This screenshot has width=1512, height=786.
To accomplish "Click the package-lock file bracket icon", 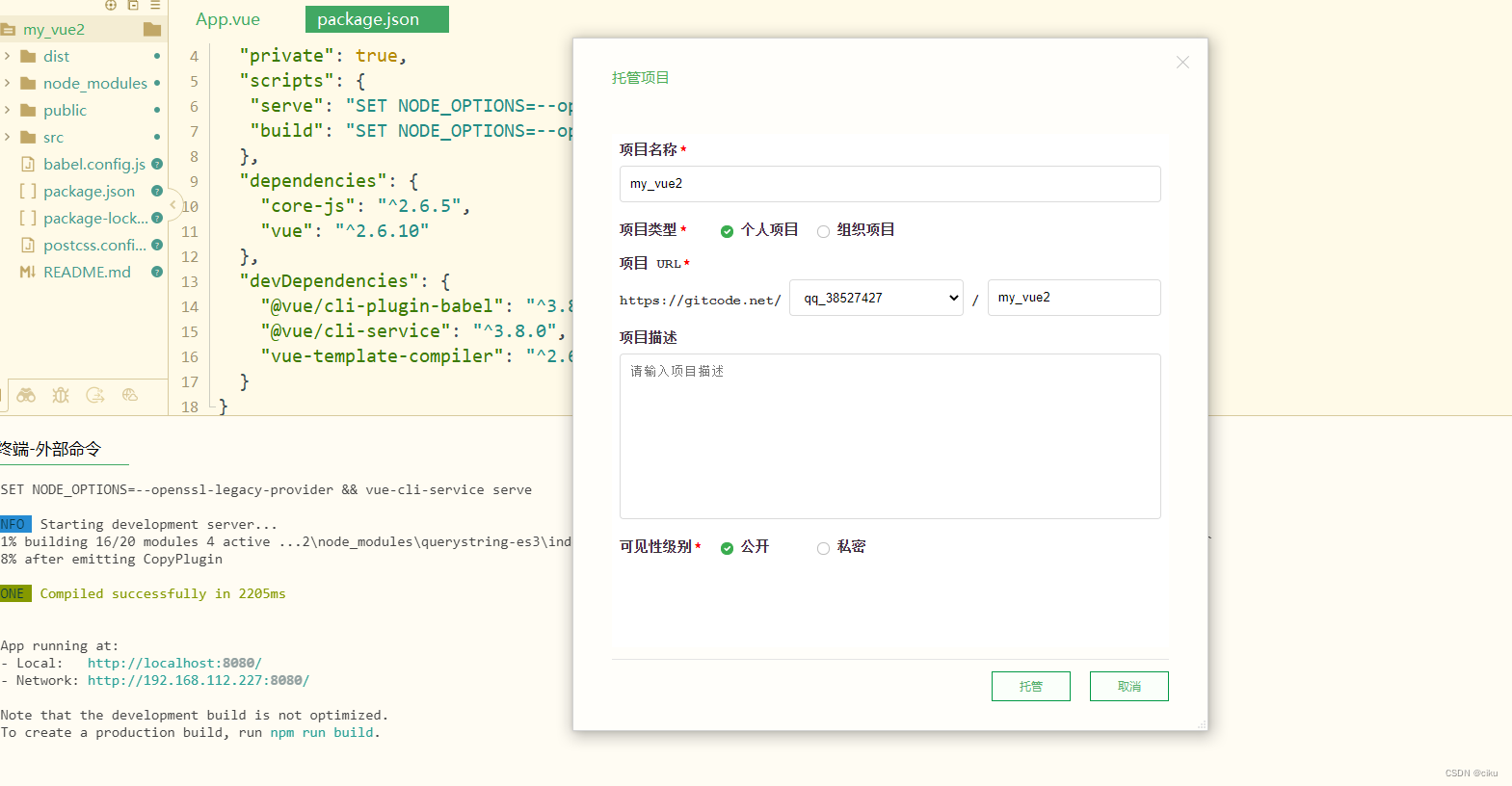I will [x=28, y=218].
